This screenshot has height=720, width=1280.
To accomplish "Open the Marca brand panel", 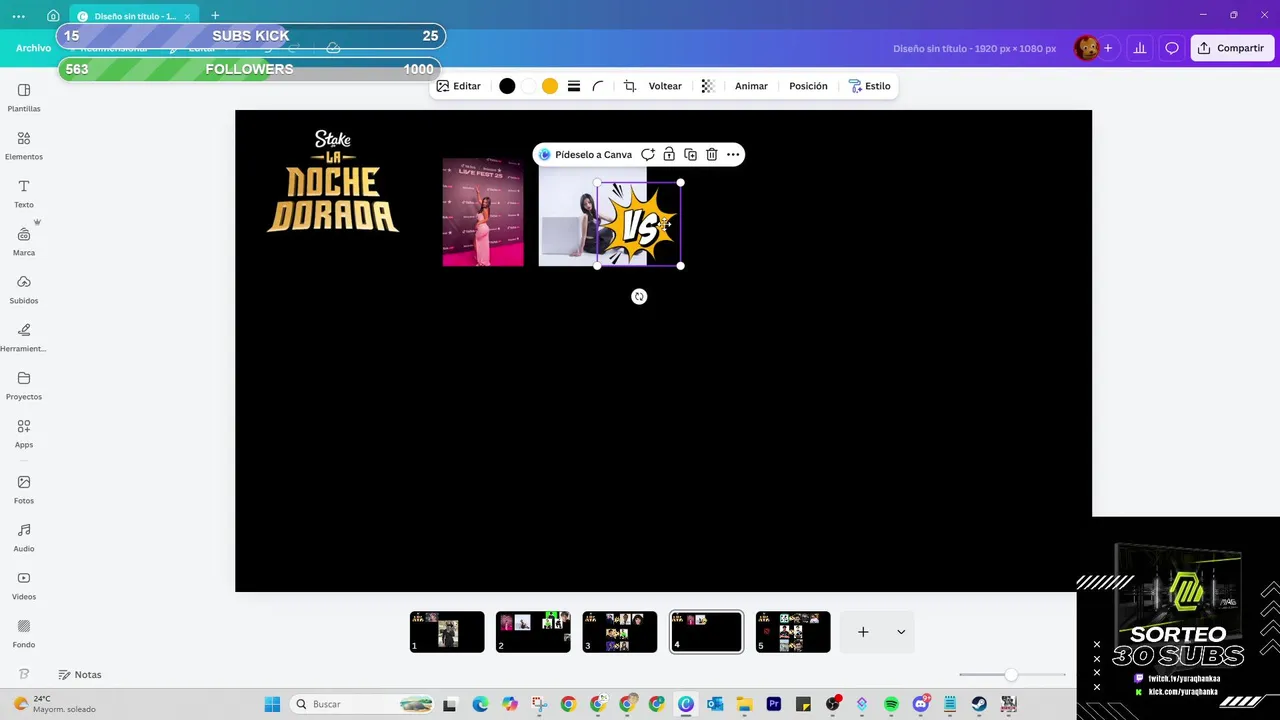I will point(24,241).
